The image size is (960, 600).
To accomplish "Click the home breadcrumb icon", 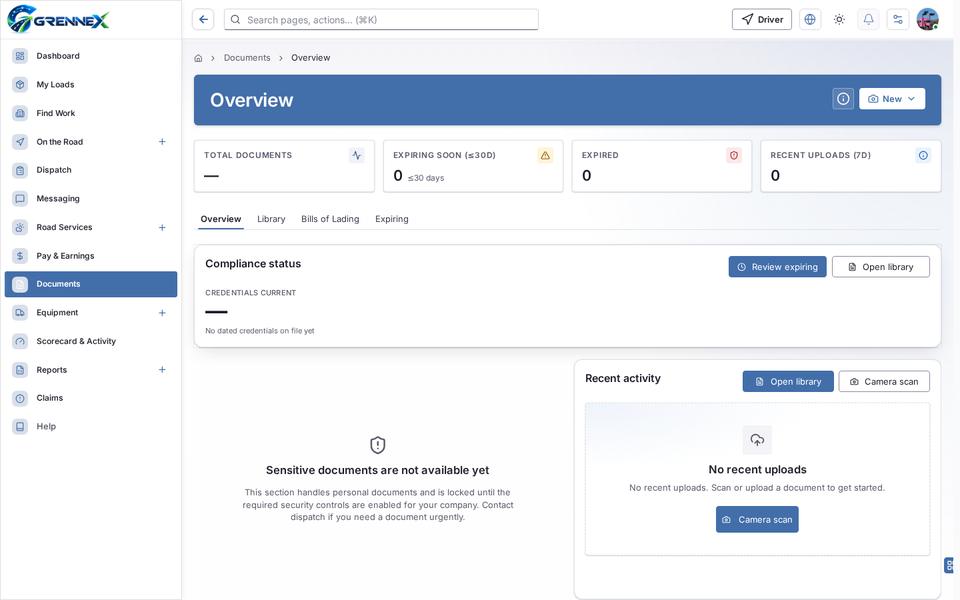I will (198, 58).
